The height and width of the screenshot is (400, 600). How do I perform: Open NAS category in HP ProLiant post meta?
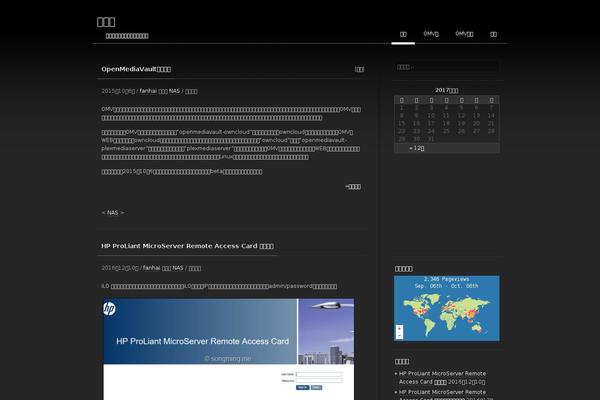[x=178, y=268]
